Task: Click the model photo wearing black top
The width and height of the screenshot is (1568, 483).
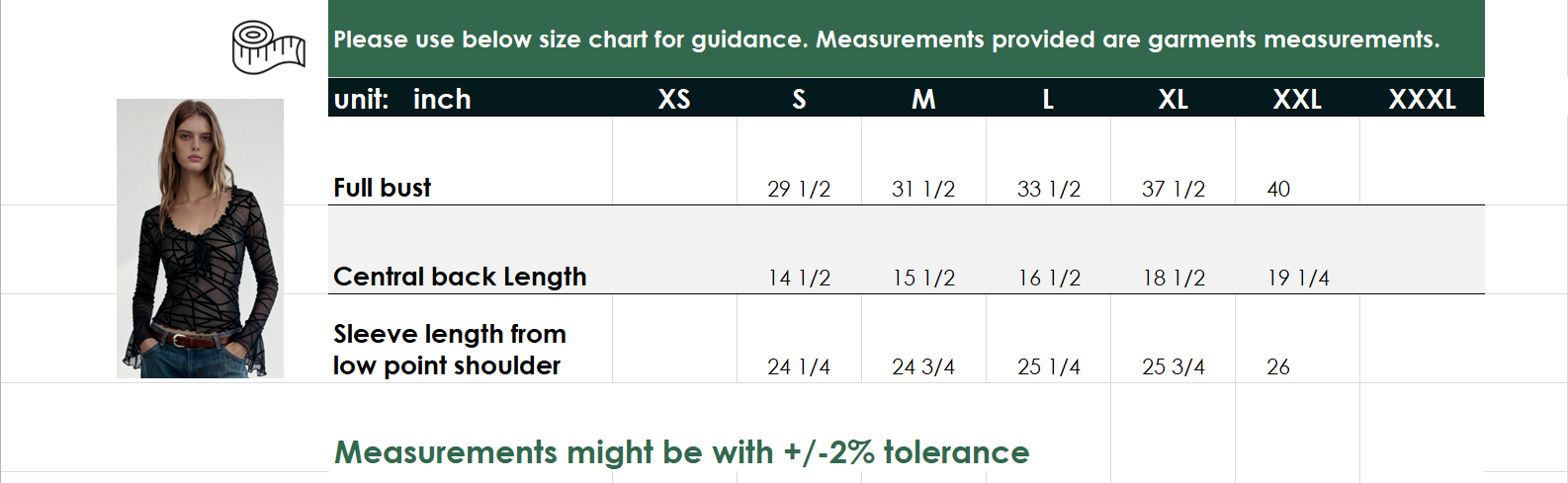Action: pos(200,238)
